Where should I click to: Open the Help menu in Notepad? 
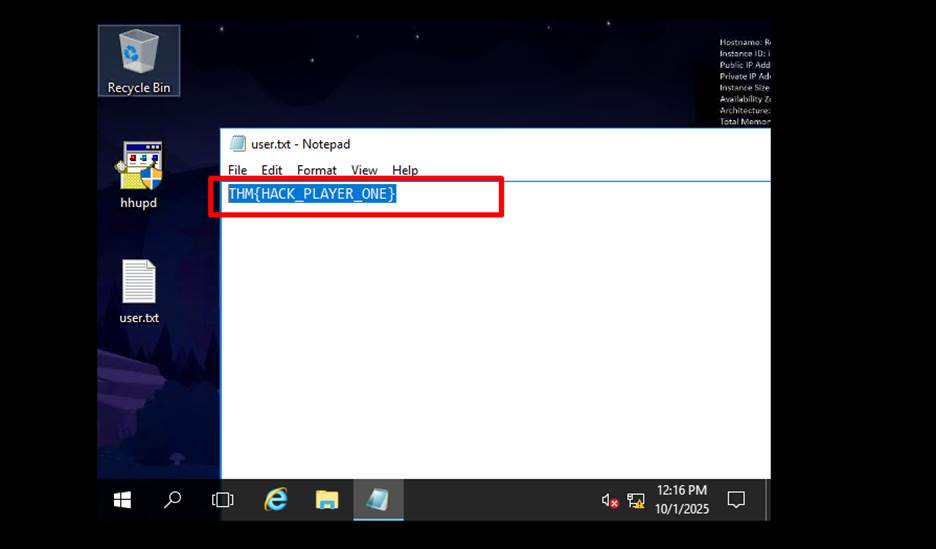[x=405, y=170]
